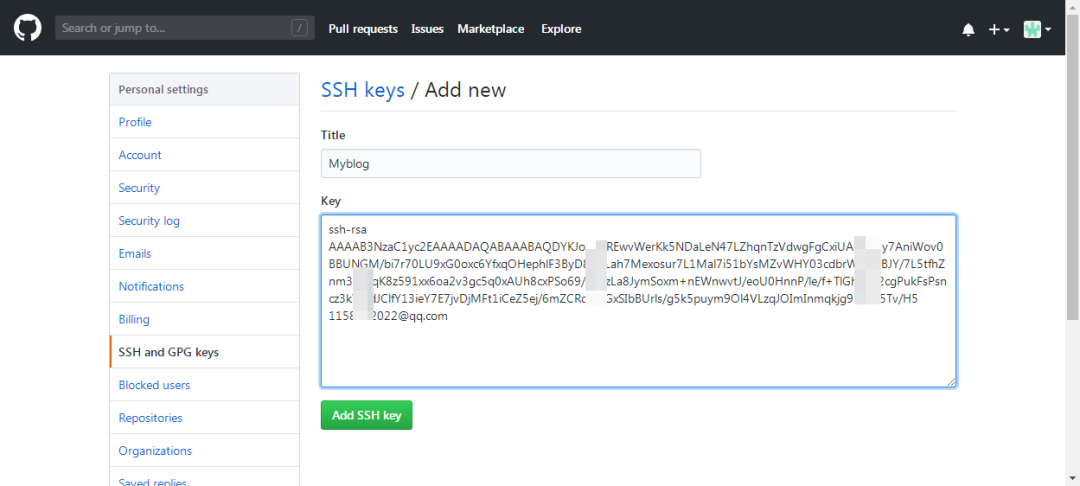Open Blocked users in sidebar
1080x486 pixels.
pos(204,385)
